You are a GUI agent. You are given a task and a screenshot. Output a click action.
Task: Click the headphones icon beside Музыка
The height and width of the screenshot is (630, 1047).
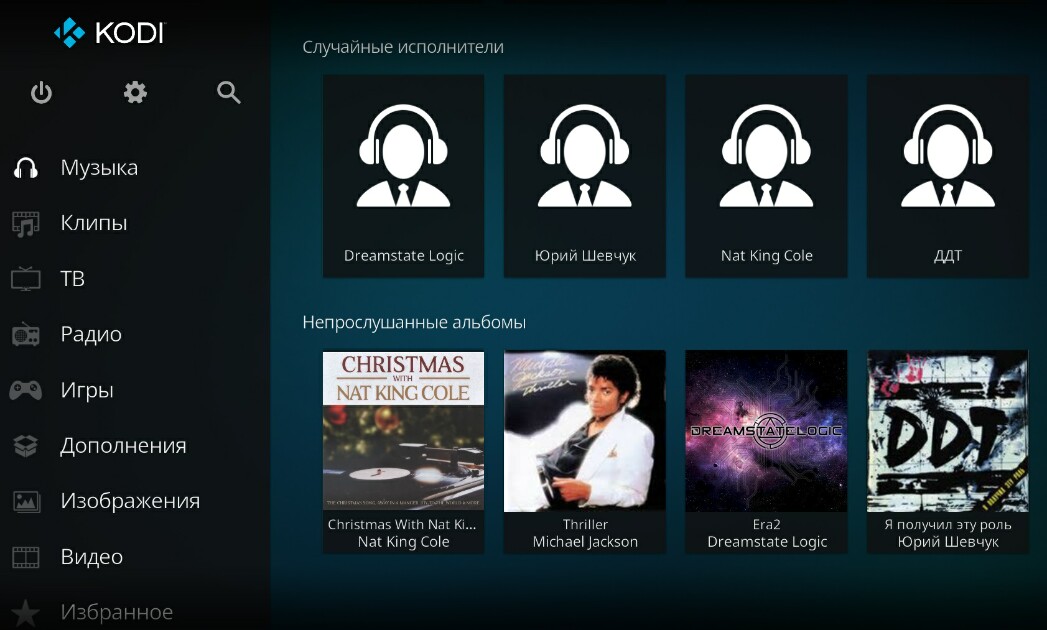[26, 168]
